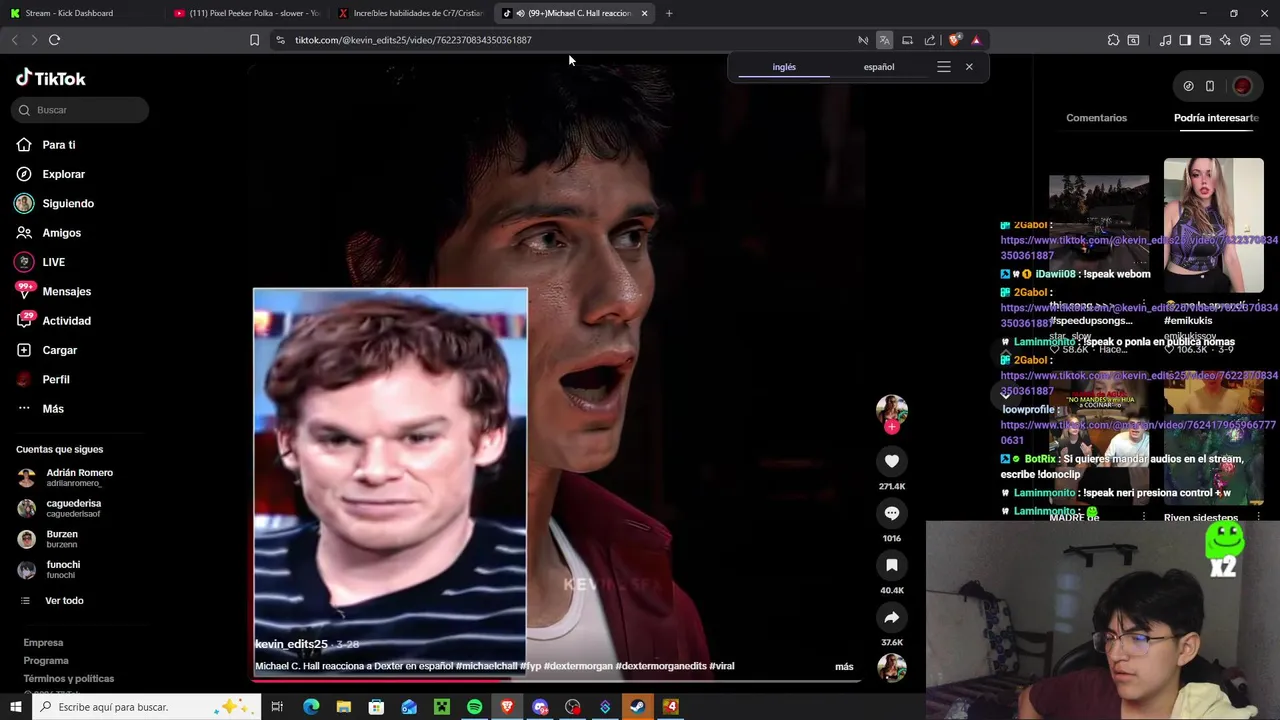Save video with the bookmark icon
The height and width of the screenshot is (720, 1280).
coord(891,565)
